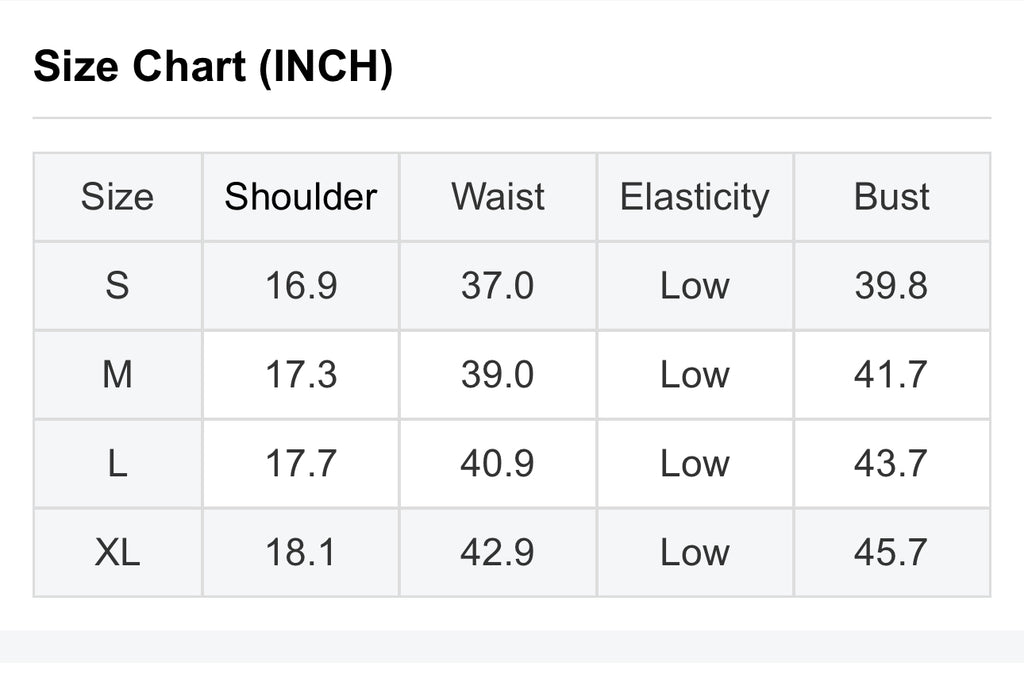Click the L size row label
Viewport: 1024px width, 678px height.
point(117,464)
